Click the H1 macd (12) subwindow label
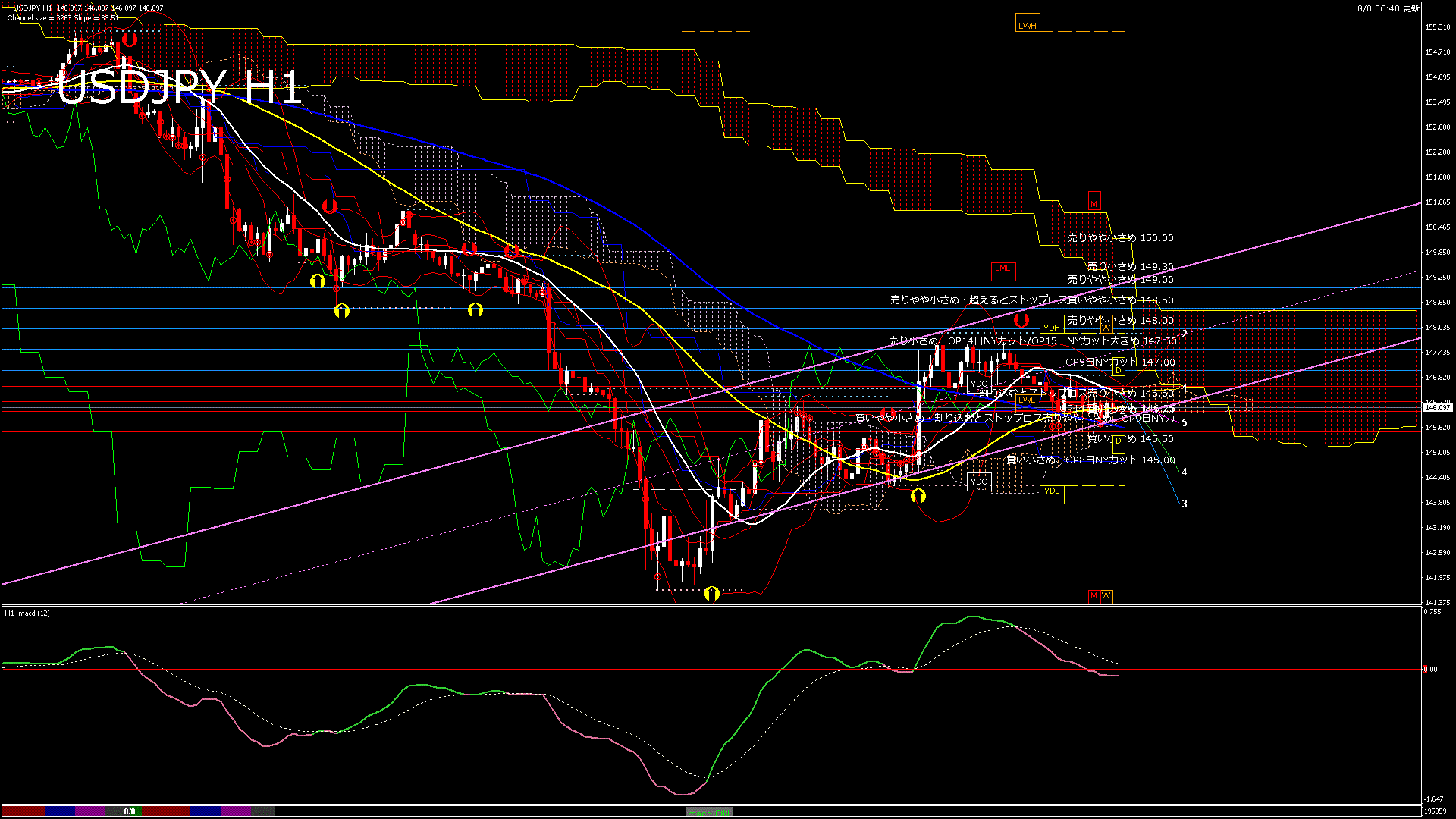Viewport: 1456px width, 819px height. click(27, 613)
